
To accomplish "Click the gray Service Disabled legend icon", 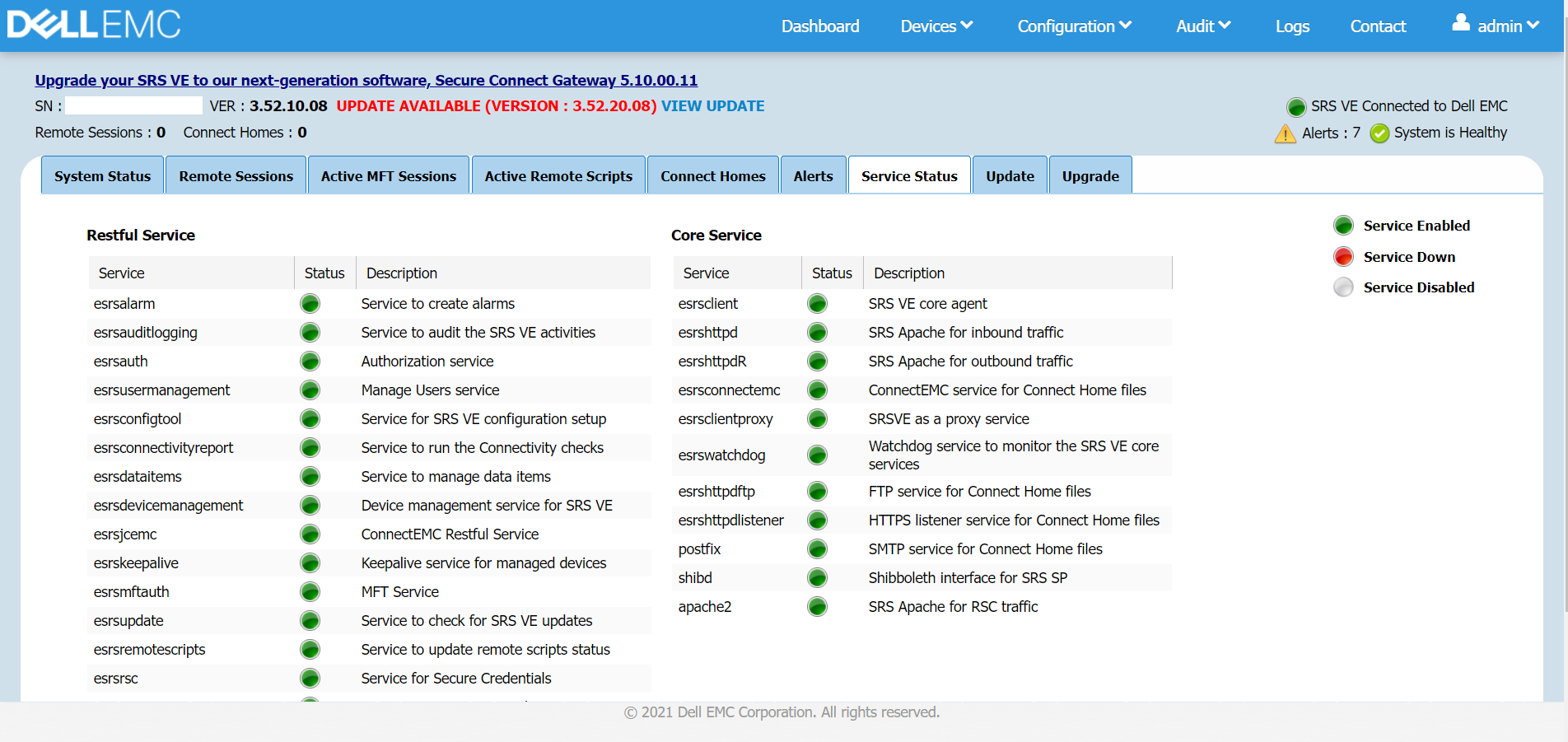I will [x=1343, y=287].
